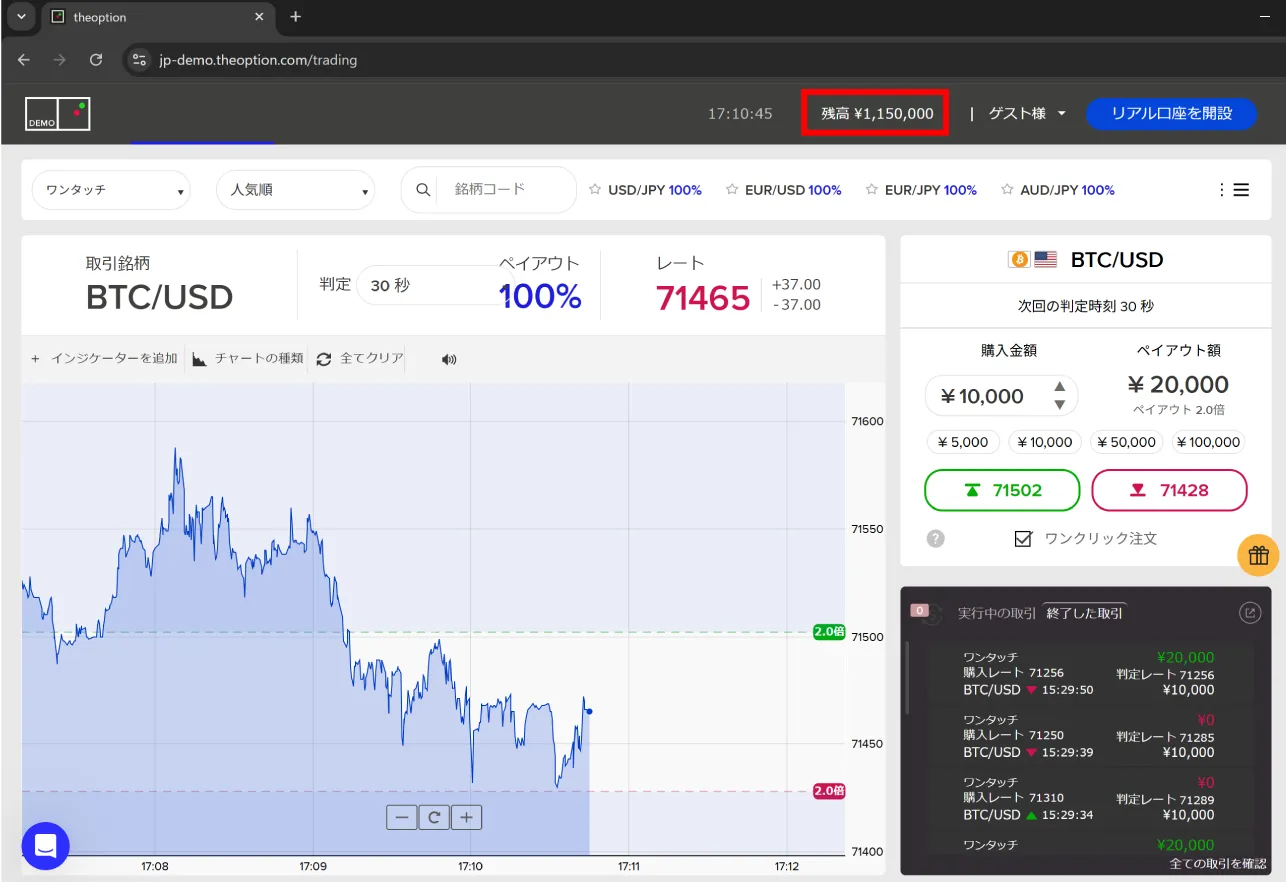Select the ¥10,000 preset amount button
1286x882 pixels.
point(1045,442)
